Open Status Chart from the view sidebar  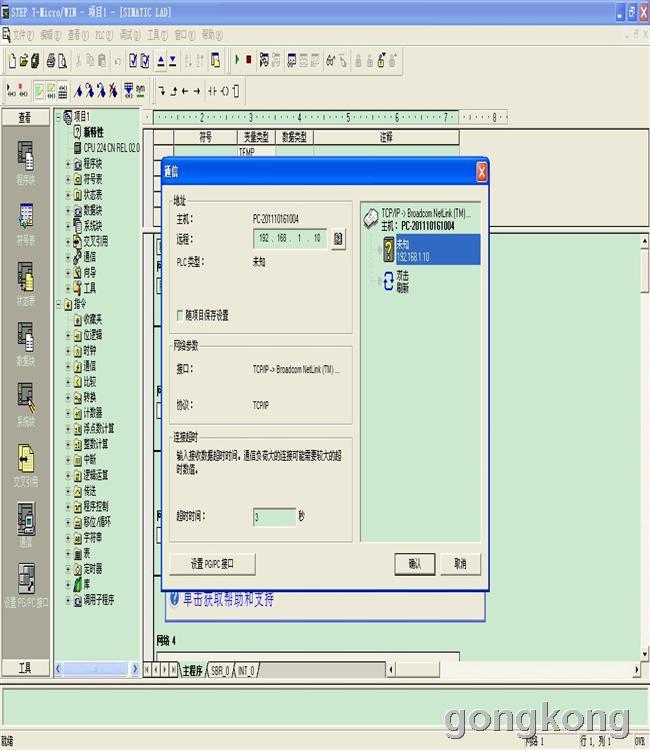click(25, 284)
